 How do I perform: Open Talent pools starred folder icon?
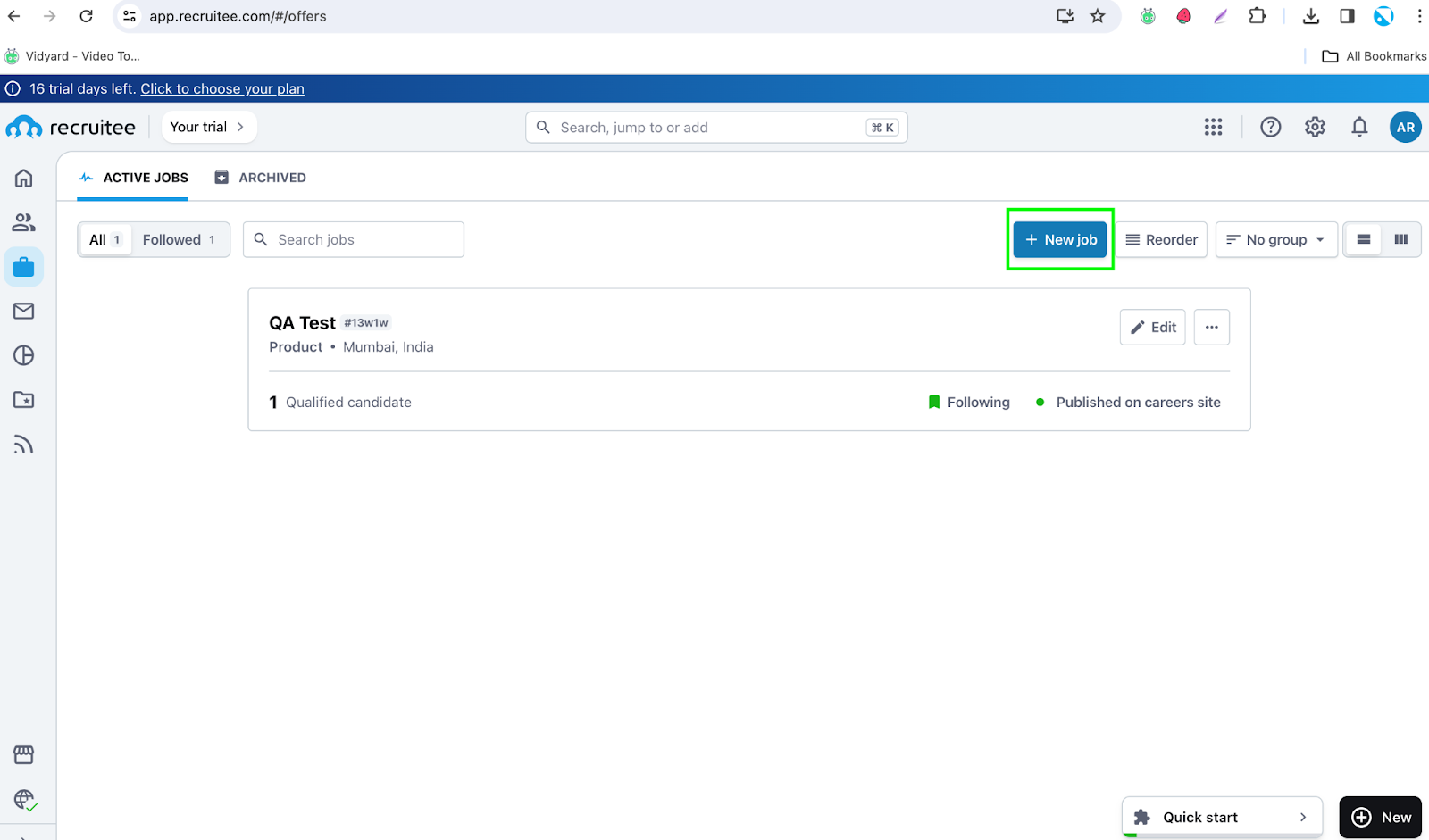(24, 400)
